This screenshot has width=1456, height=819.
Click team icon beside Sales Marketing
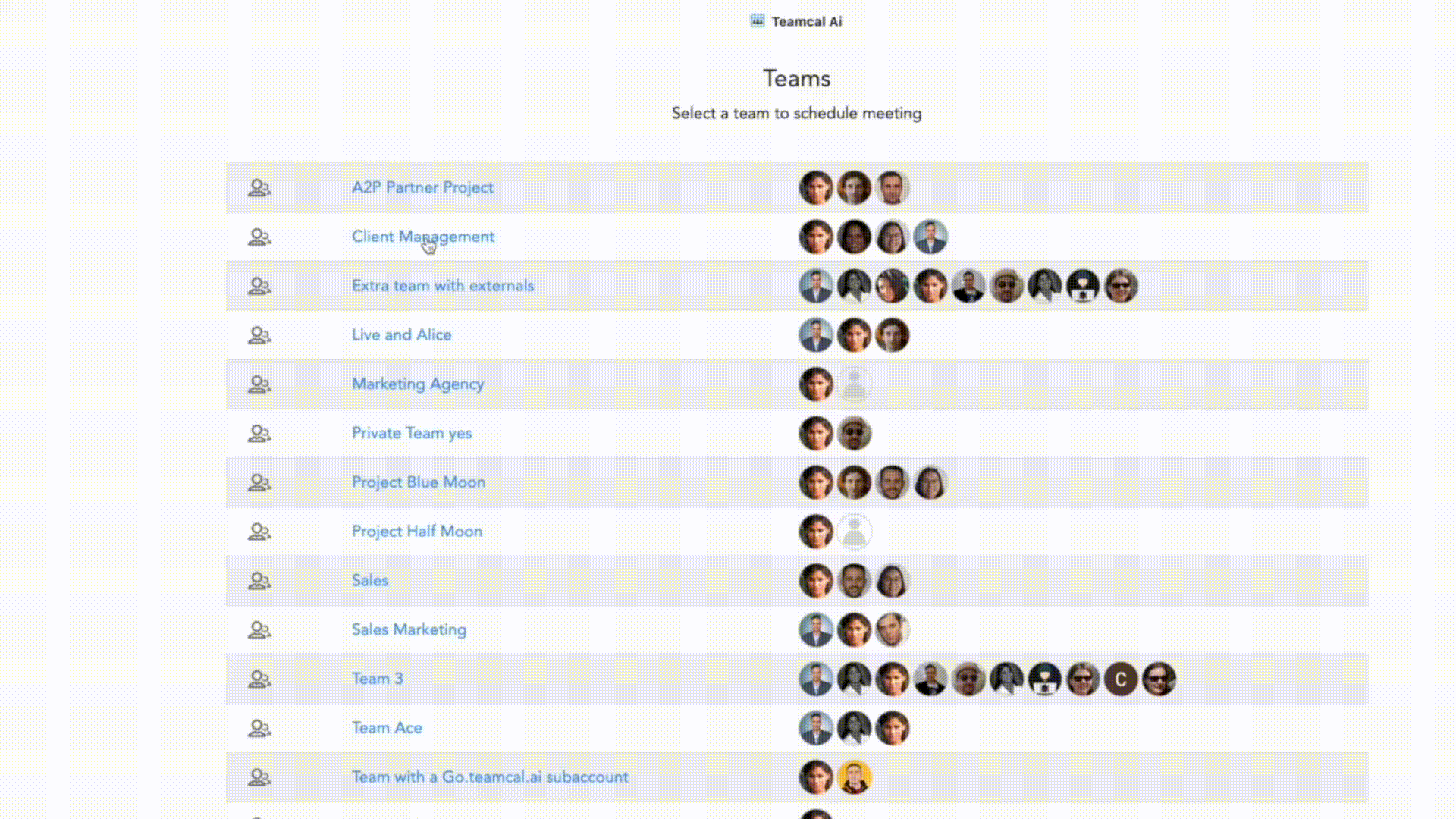click(x=259, y=630)
